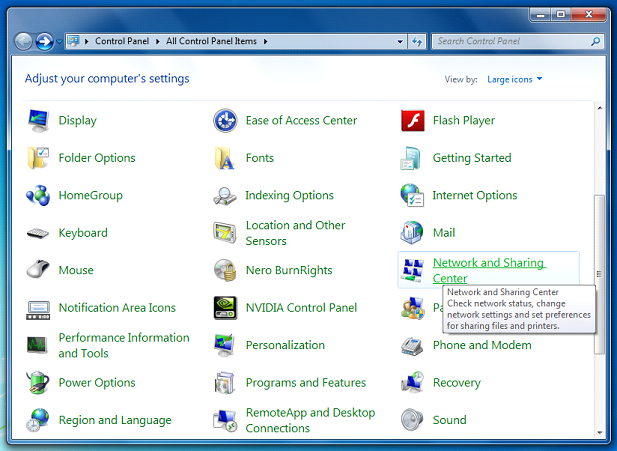Screen dimensions: 617x451
Task: Click the Power Options battery icon
Action: [x=38, y=383]
